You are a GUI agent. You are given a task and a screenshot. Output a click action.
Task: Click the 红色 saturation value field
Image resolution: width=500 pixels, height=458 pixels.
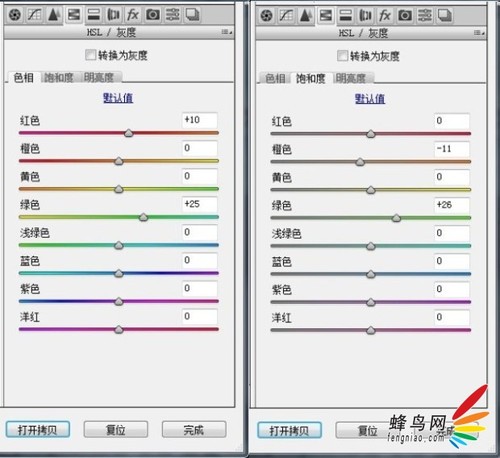click(x=452, y=121)
